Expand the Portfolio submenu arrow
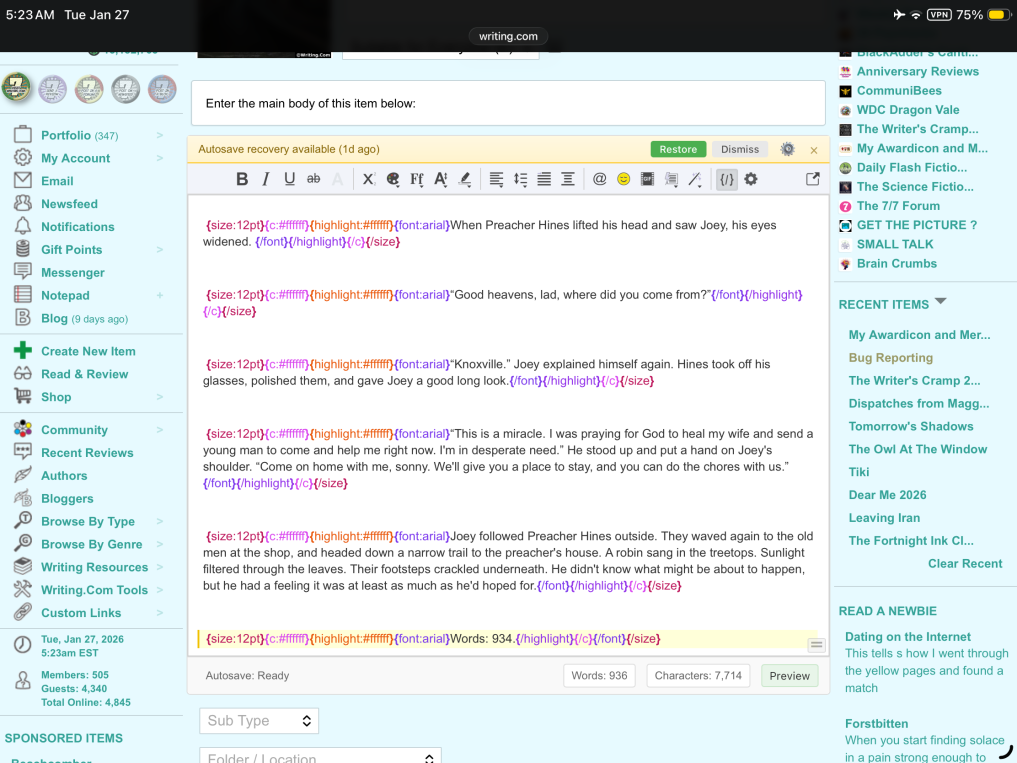Screen dimensions: 1017x763 (x=160, y=135)
